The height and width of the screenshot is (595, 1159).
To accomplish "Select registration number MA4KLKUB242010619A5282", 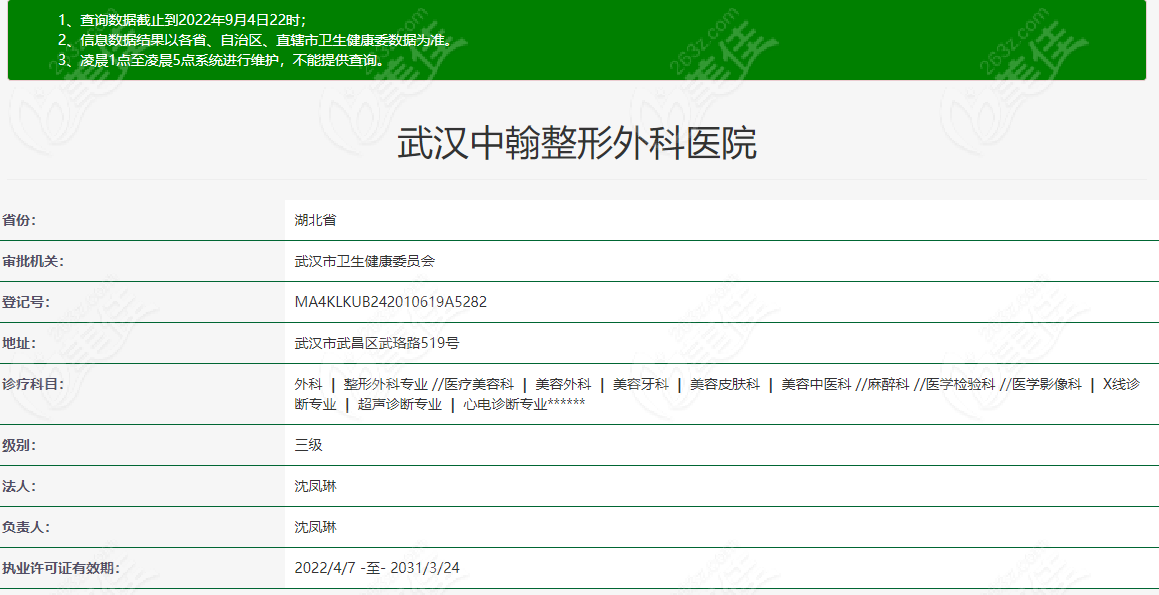I will (x=391, y=302).
